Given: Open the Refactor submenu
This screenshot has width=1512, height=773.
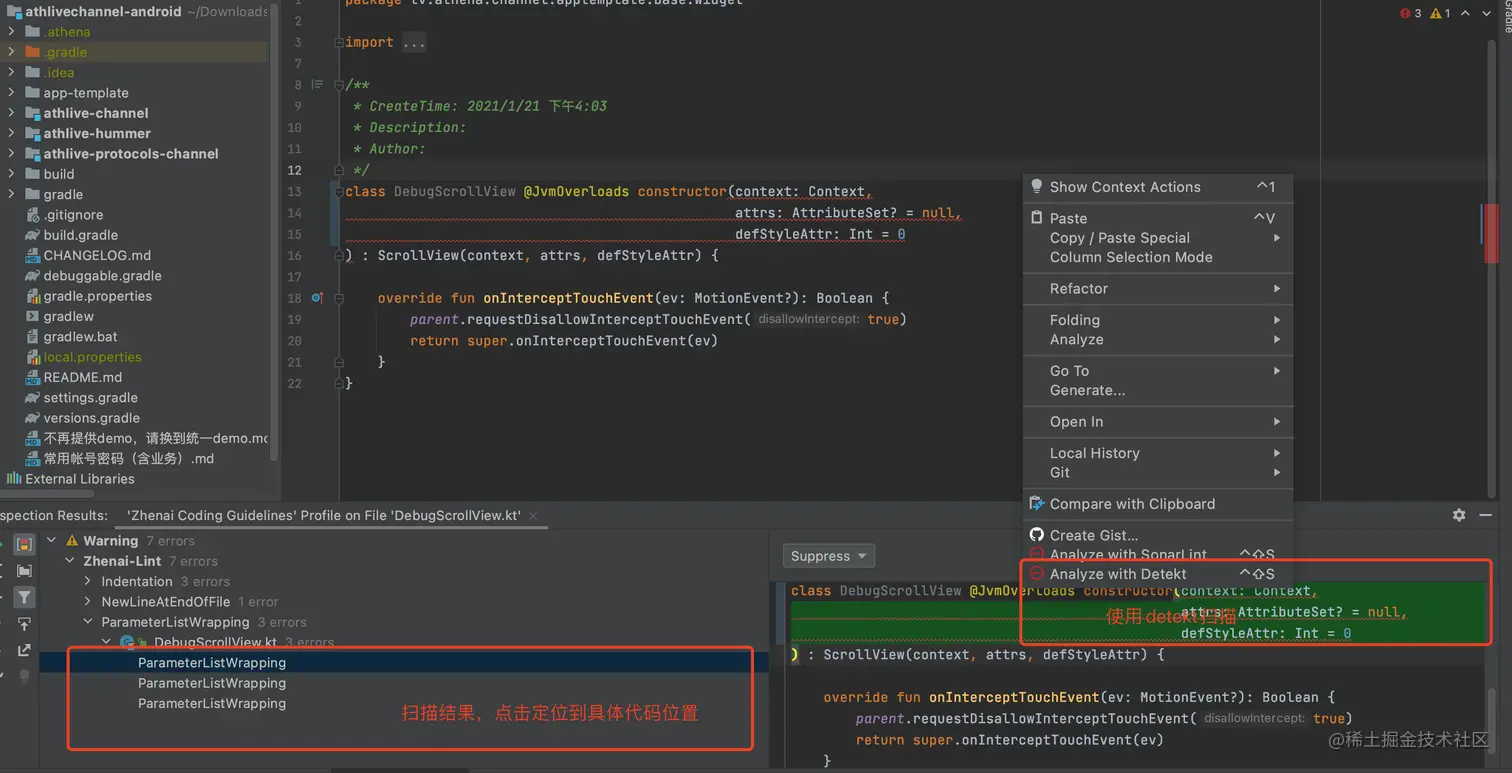Looking at the screenshot, I should (1157, 289).
